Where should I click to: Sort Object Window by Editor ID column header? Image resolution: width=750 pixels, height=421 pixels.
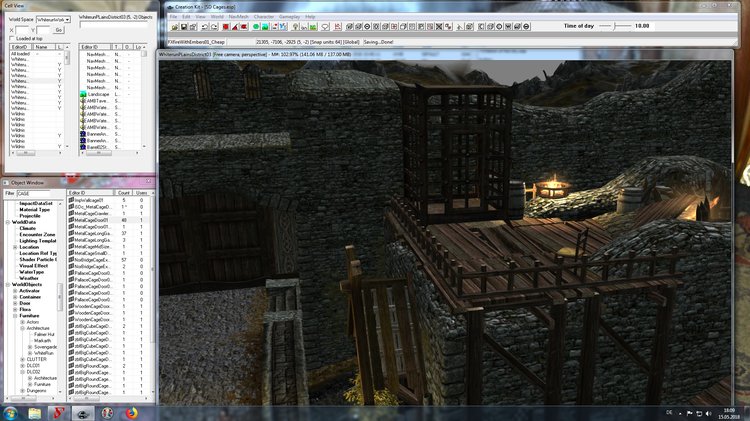91,193
